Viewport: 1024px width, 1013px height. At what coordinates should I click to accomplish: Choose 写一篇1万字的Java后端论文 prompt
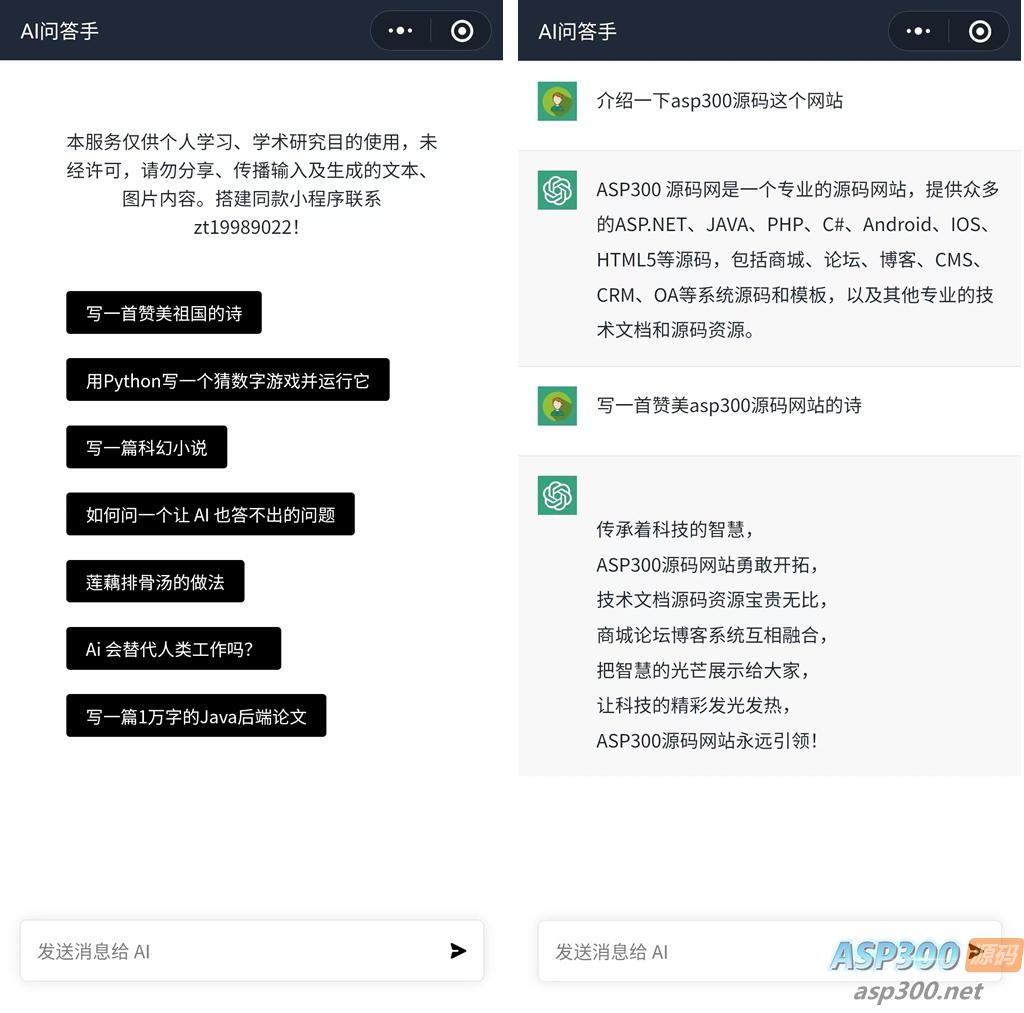(x=197, y=716)
